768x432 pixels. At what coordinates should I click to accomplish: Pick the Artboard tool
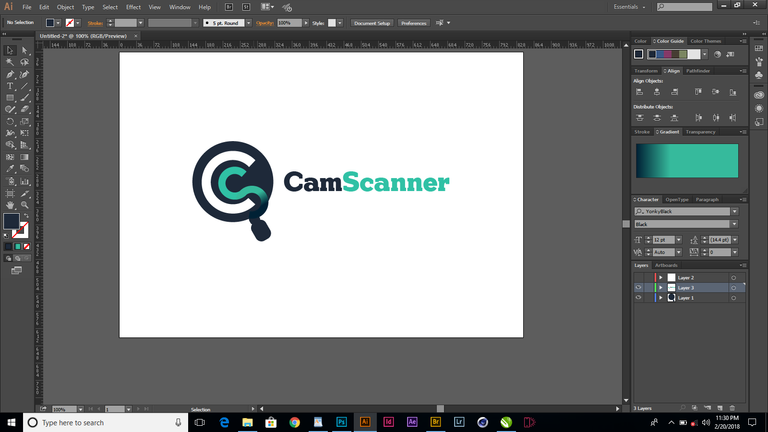10,193
